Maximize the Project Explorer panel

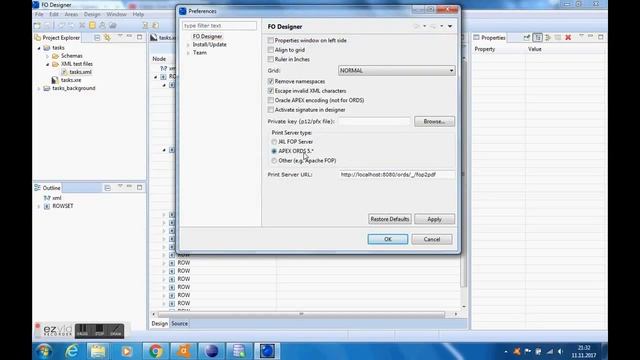point(140,37)
